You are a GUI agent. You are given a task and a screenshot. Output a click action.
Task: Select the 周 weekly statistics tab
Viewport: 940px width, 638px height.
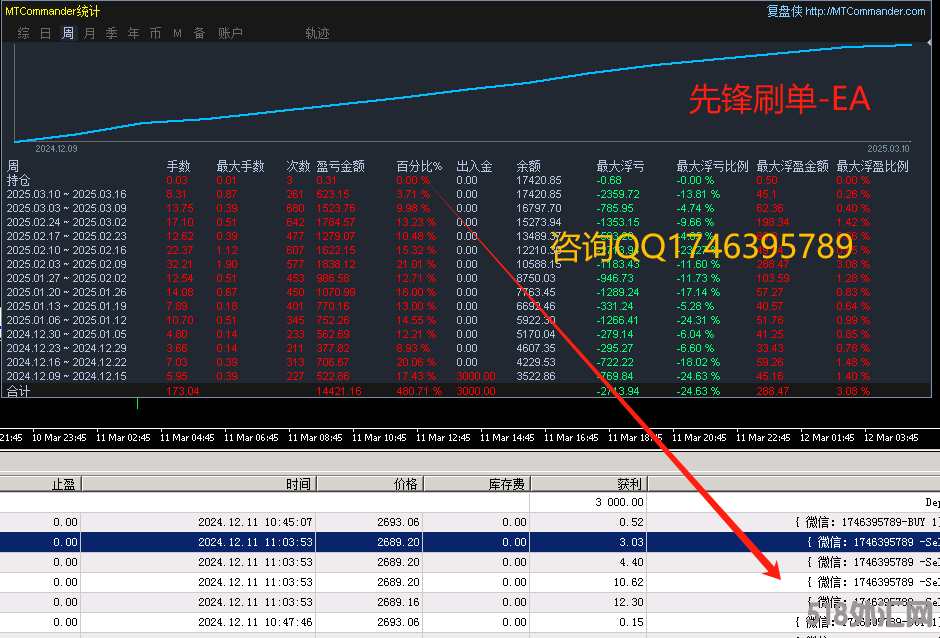68,33
